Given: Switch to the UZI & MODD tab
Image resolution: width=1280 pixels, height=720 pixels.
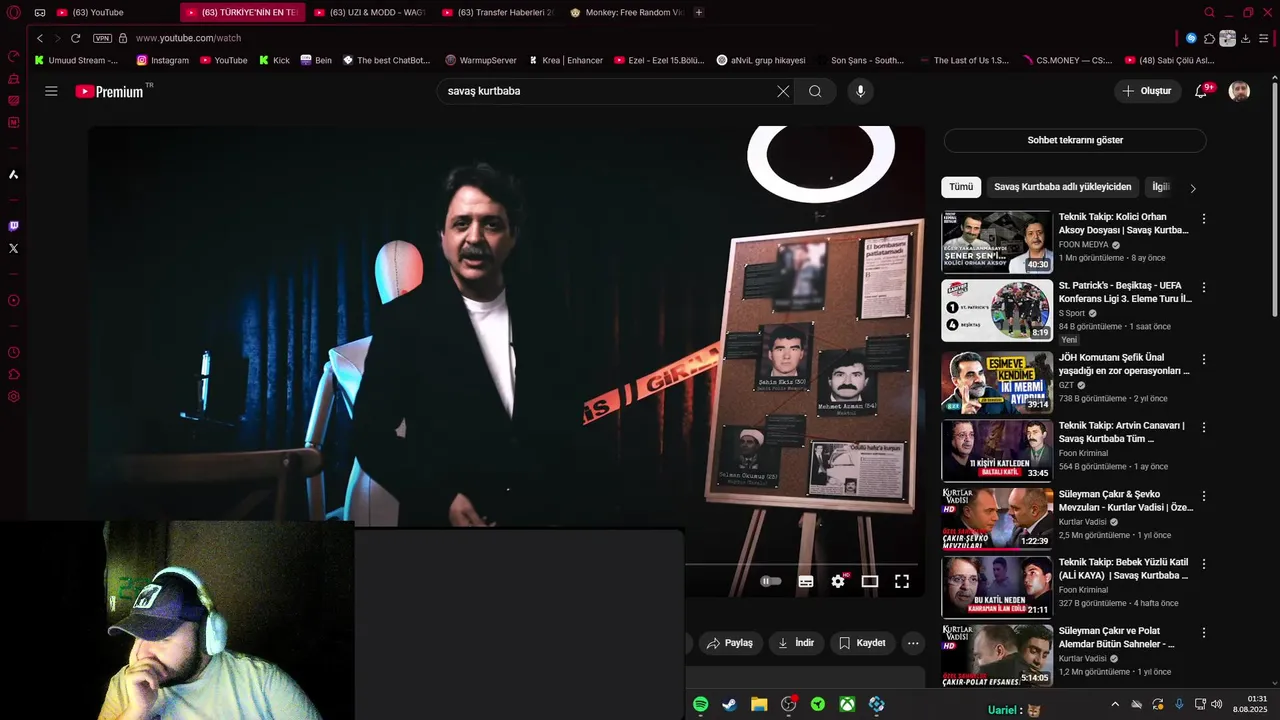Looking at the screenshot, I should tap(370, 13).
